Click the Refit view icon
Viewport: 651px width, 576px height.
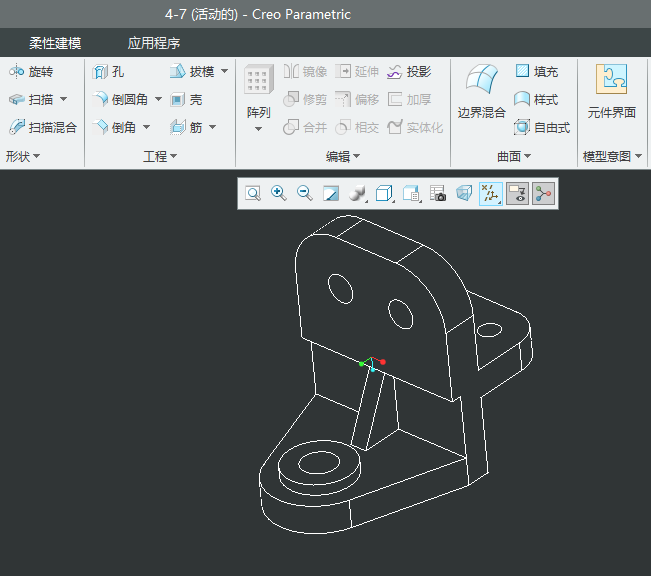pyautogui.click(x=253, y=194)
